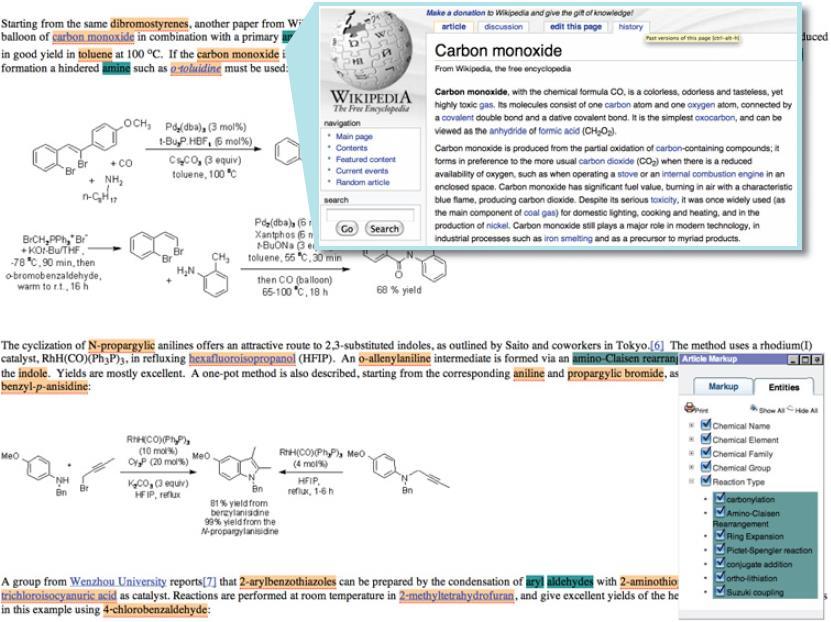The height and width of the screenshot is (622, 831).
Task: Open the Wikipedia article tab
Action: [x=454, y=26]
